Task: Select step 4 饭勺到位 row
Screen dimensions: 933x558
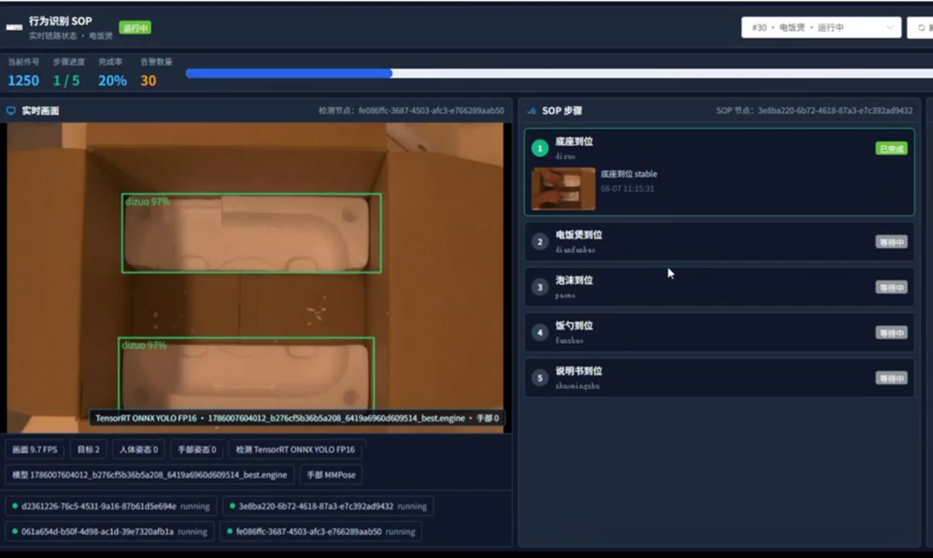Action: coord(719,332)
